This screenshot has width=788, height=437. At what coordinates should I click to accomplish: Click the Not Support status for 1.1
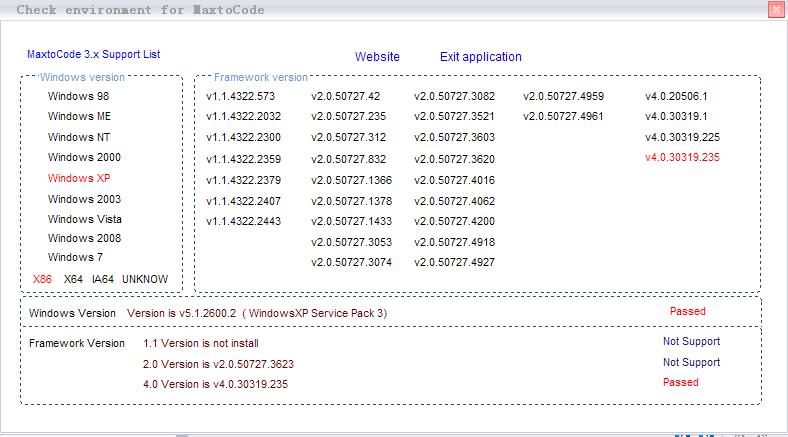click(x=691, y=341)
